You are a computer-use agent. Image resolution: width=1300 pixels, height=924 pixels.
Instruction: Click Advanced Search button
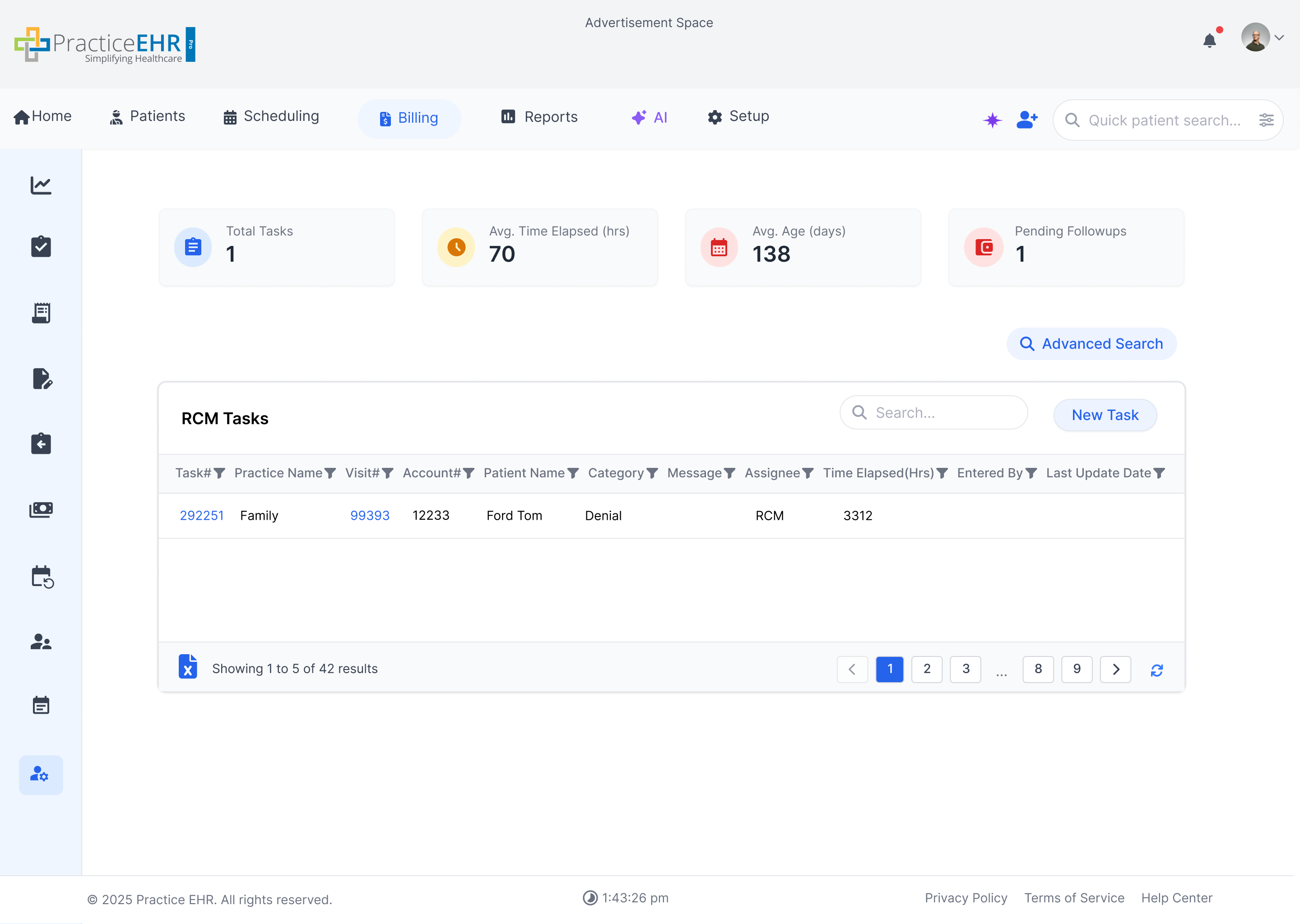tap(1091, 344)
